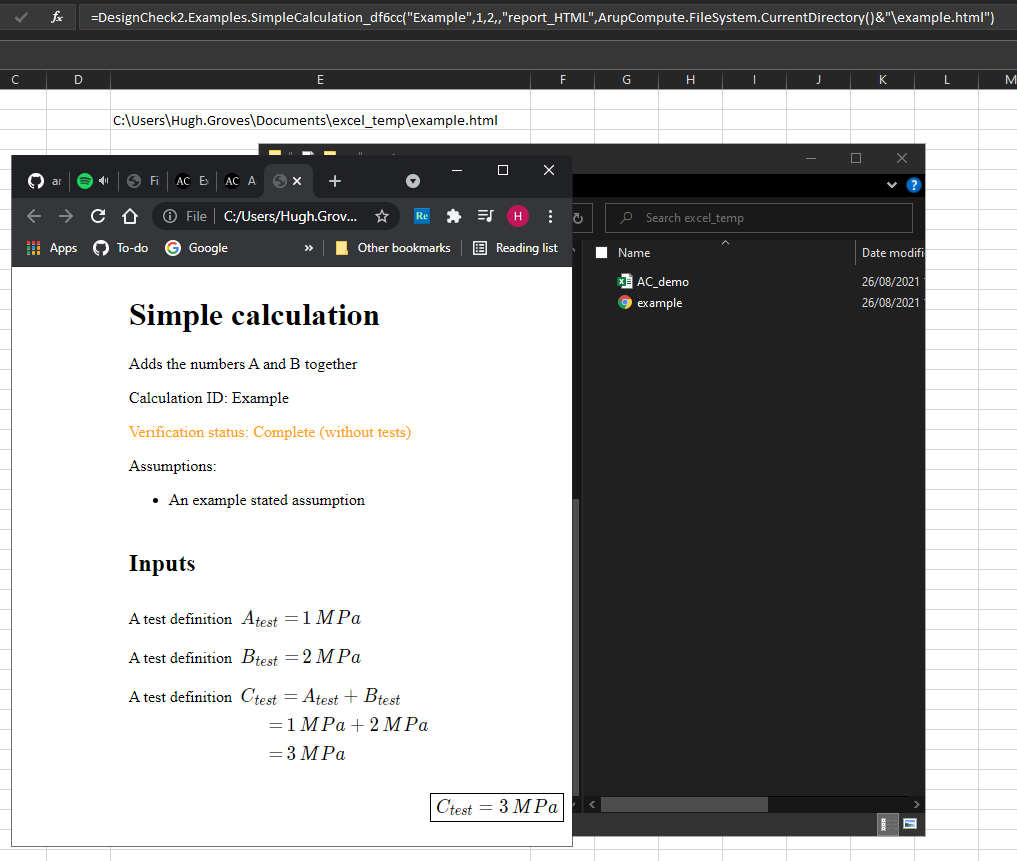The width and height of the screenshot is (1017, 861).
Task: Click the Inputs section heading
Action: click(x=162, y=563)
